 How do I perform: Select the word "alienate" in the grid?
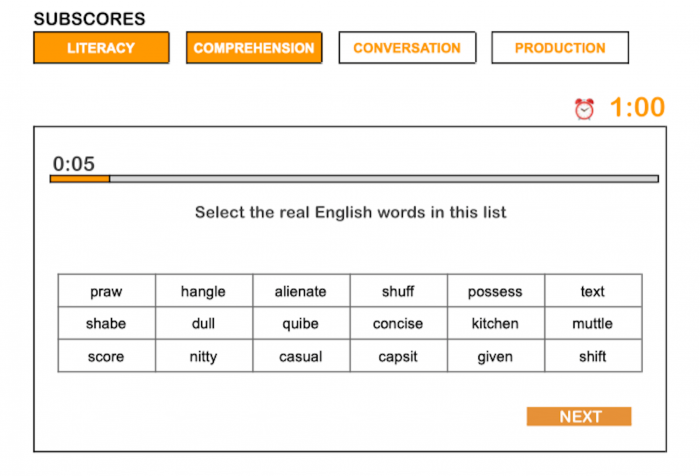pyautogui.click(x=301, y=292)
